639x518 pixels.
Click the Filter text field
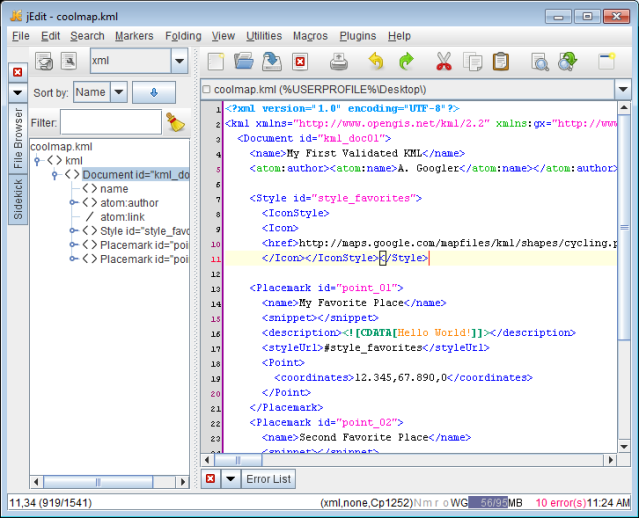coord(111,122)
